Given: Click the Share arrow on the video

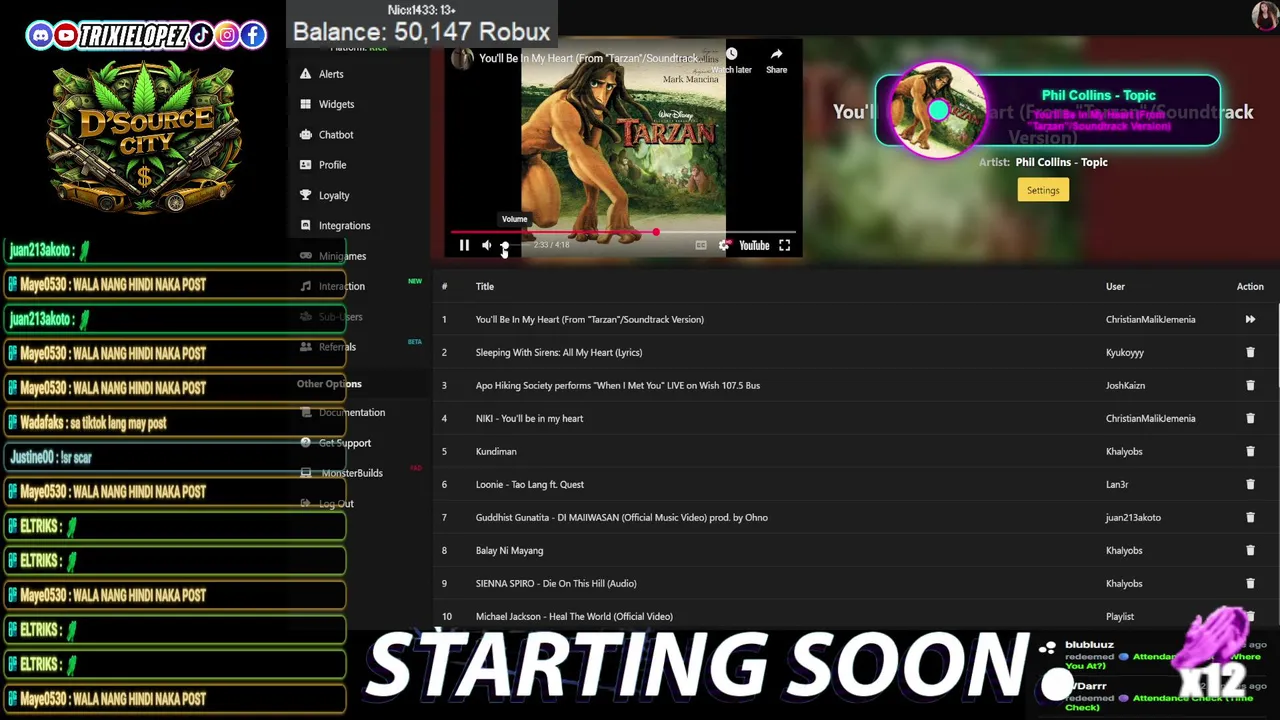Looking at the screenshot, I should coord(776,55).
